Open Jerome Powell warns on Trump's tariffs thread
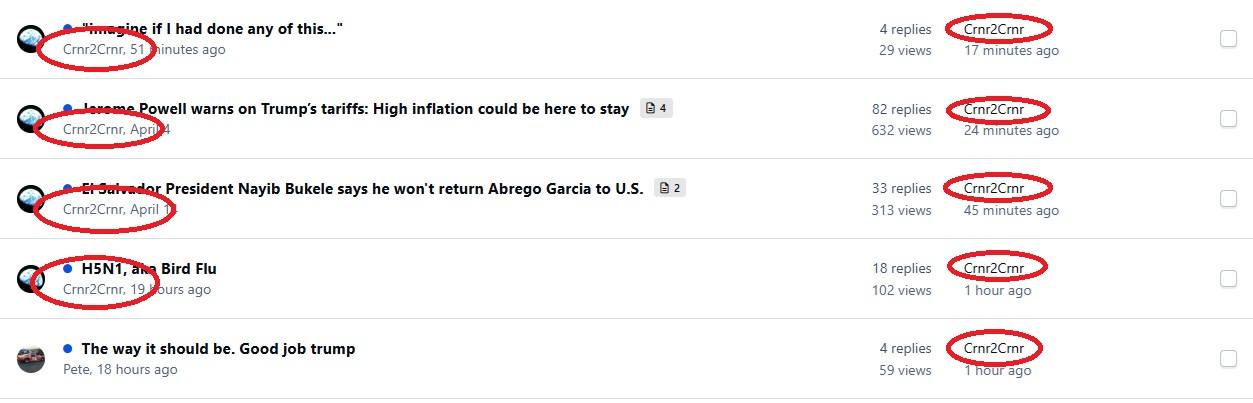Image resolution: width=1253 pixels, height=403 pixels. click(355, 108)
